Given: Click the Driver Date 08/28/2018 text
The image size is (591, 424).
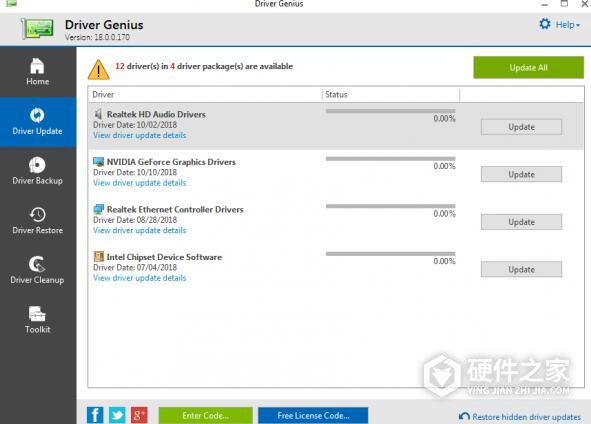Looking at the screenshot, I should point(135,220).
